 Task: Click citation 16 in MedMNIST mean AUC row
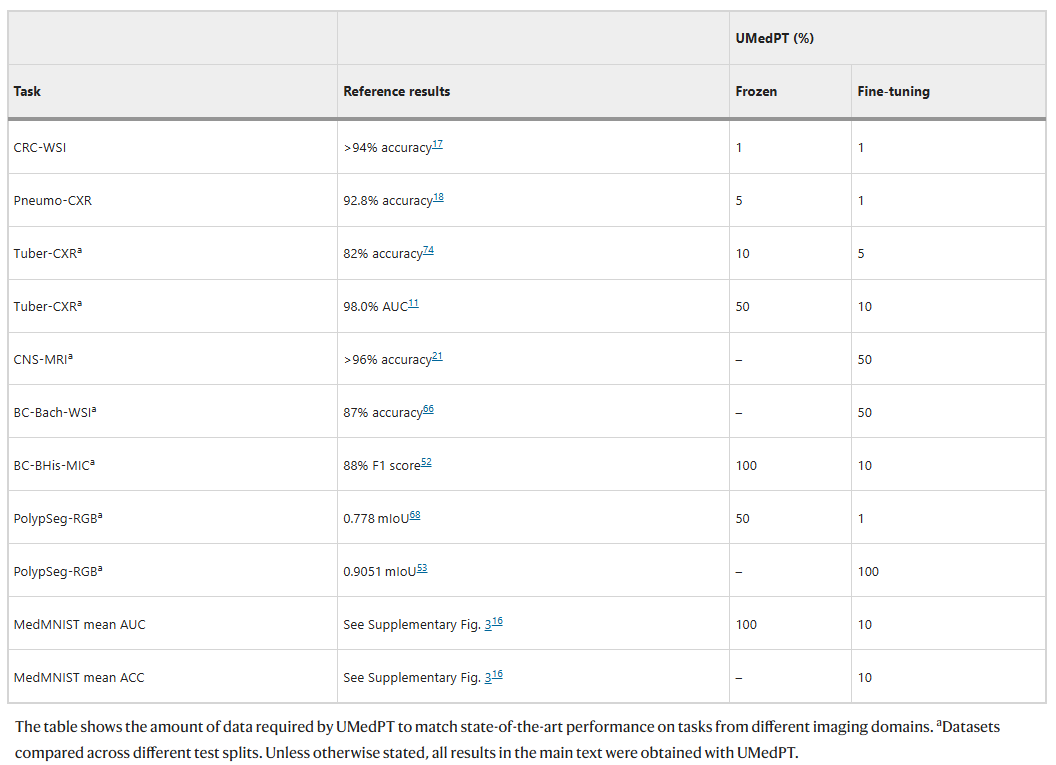coord(497,622)
